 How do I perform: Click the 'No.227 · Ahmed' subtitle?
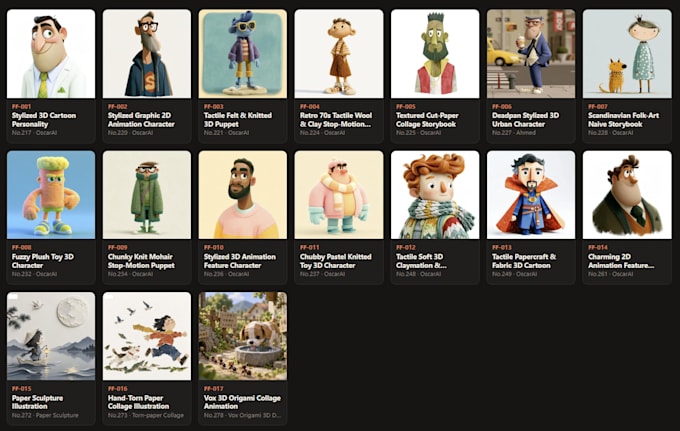(x=514, y=133)
